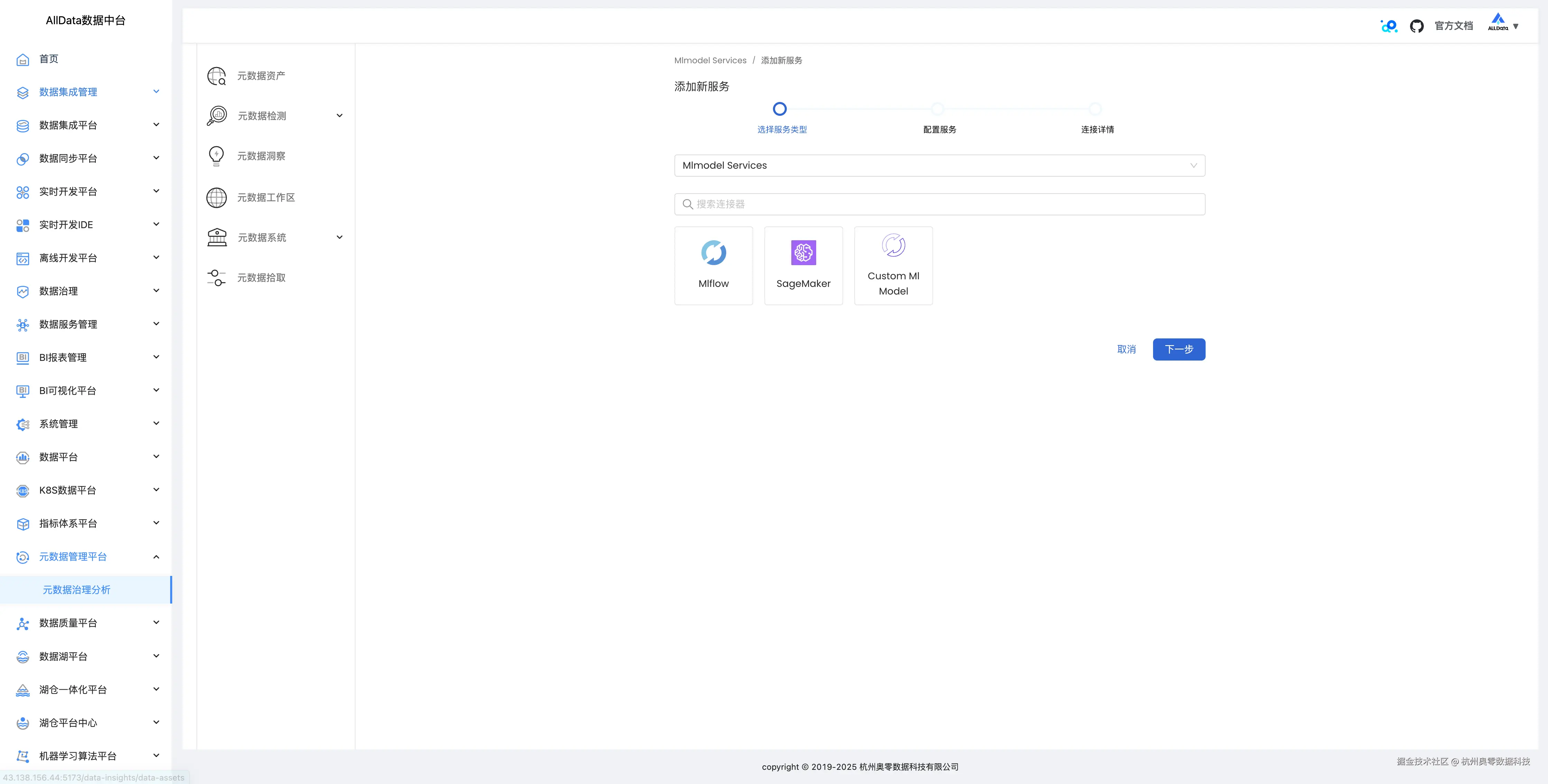
Task: Open the GitHub icon in header
Action: coord(1416,26)
